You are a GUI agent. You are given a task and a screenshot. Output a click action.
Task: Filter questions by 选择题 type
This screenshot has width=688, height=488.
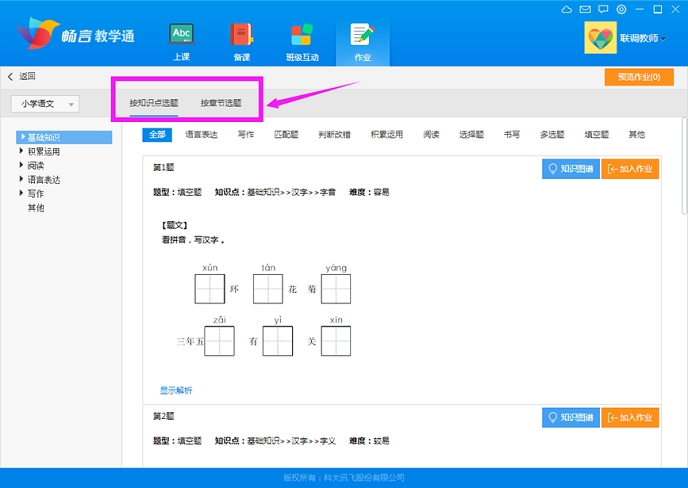click(471, 134)
